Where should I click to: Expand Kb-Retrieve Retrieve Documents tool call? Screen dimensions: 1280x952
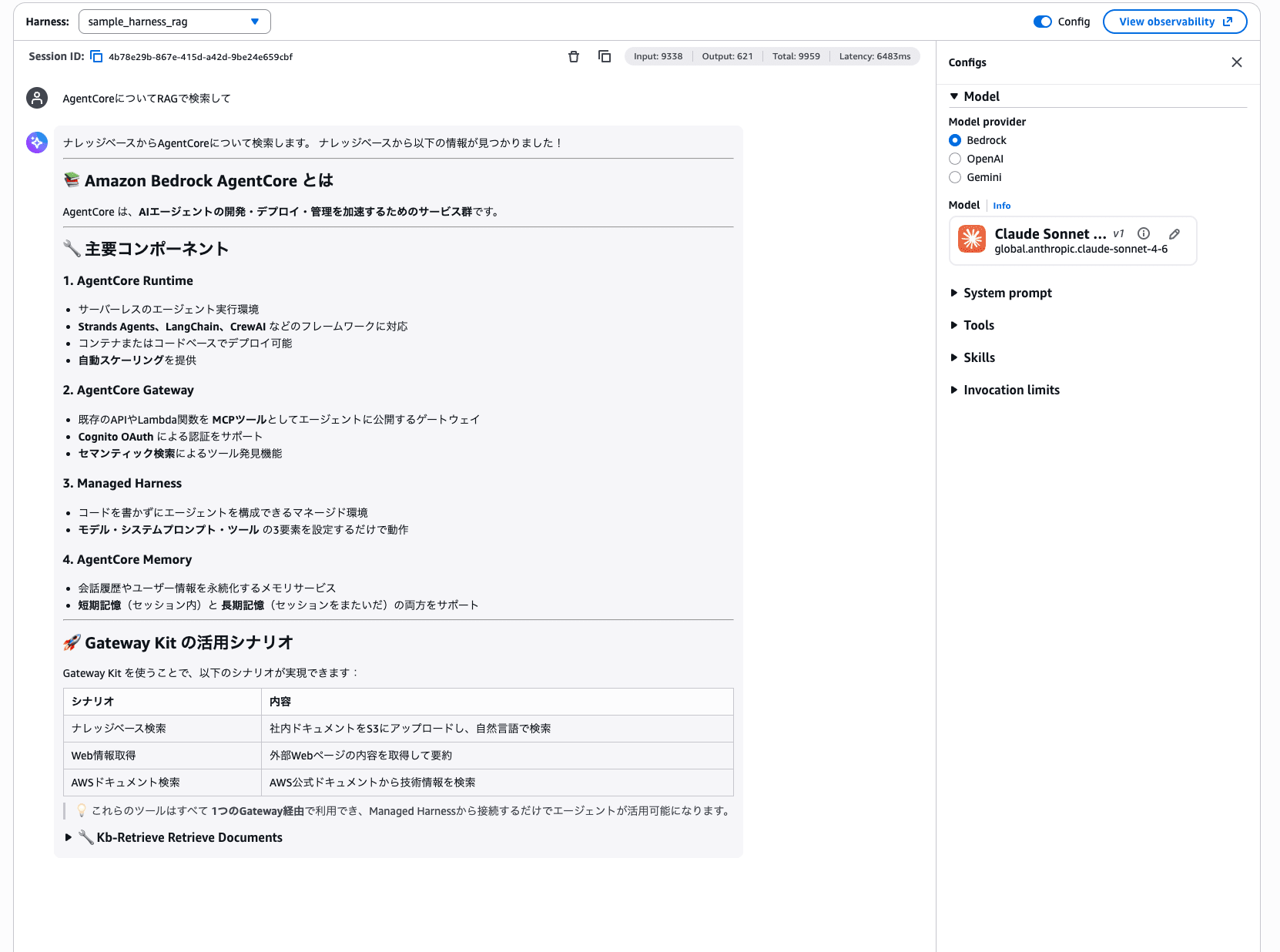coord(173,837)
